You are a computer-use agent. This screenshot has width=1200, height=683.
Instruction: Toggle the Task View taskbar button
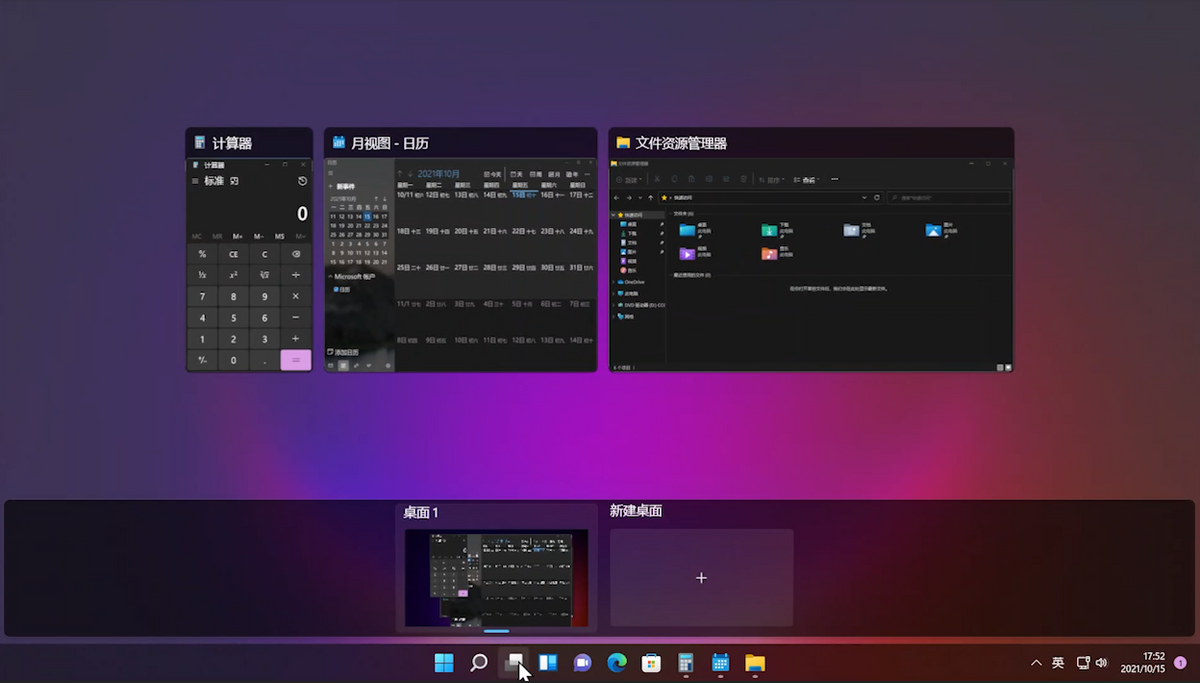coord(514,663)
